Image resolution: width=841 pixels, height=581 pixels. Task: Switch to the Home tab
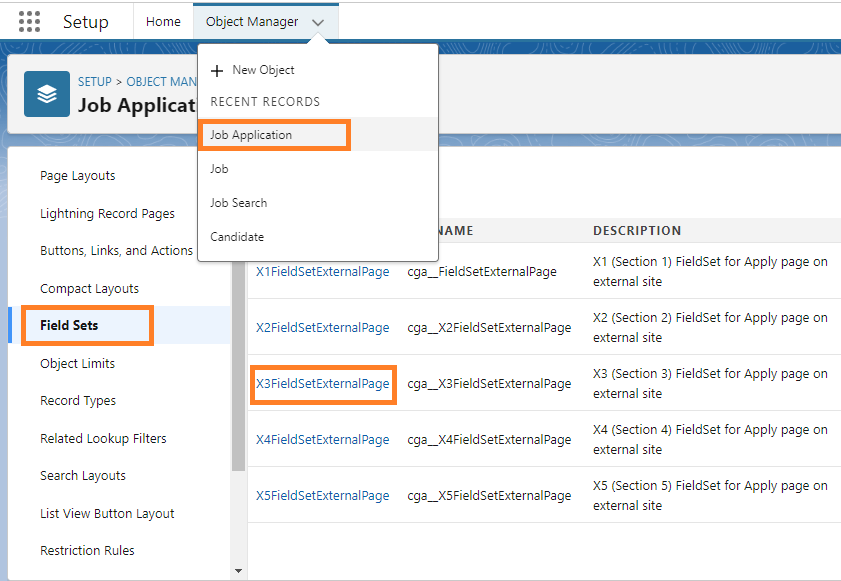point(163,22)
